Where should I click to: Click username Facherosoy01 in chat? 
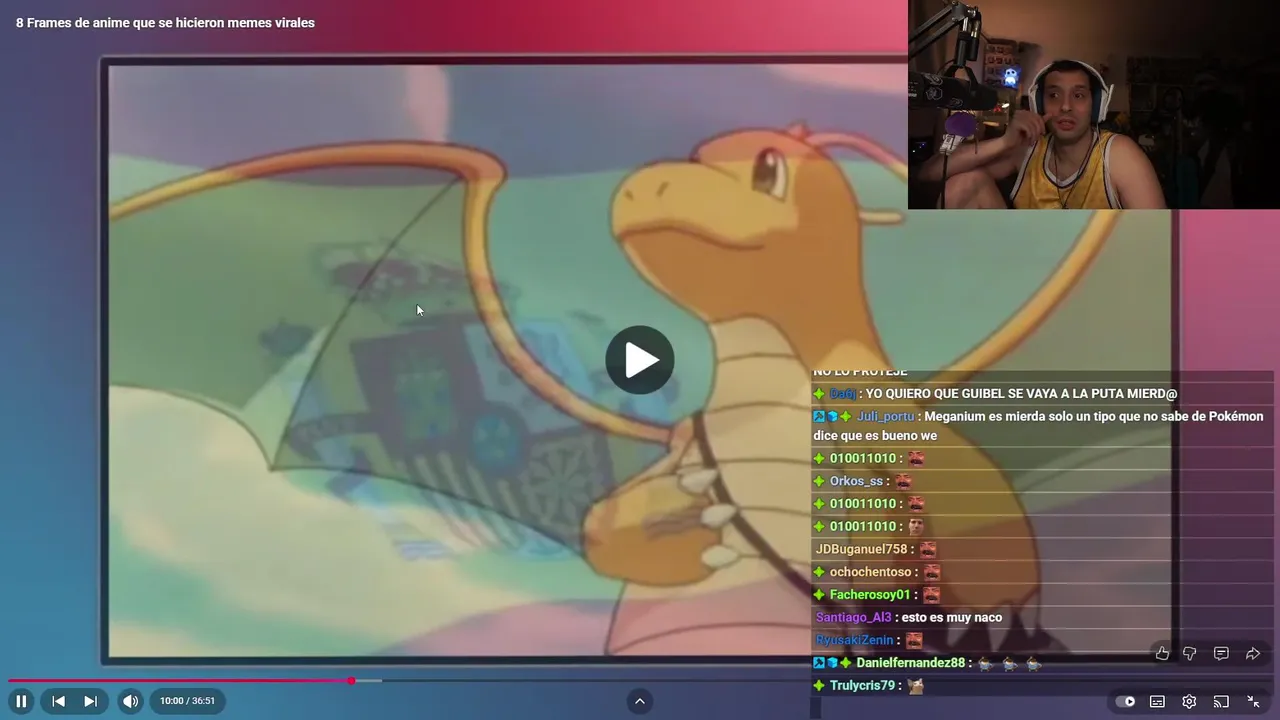870,595
